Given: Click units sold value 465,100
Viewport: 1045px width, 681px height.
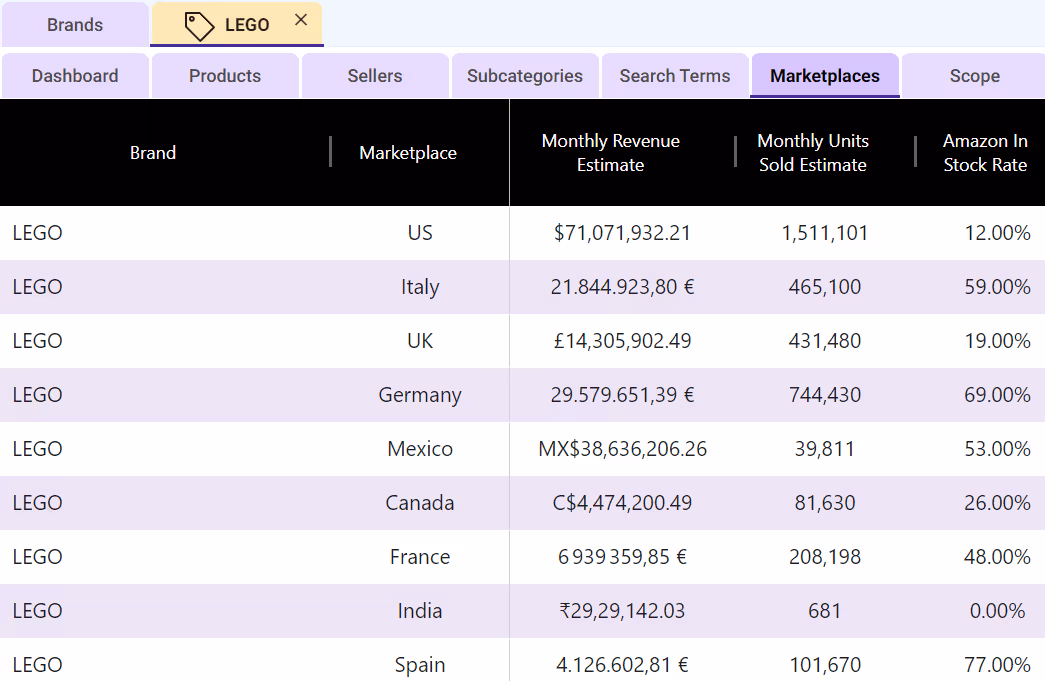Looking at the screenshot, I should (825, 287).
